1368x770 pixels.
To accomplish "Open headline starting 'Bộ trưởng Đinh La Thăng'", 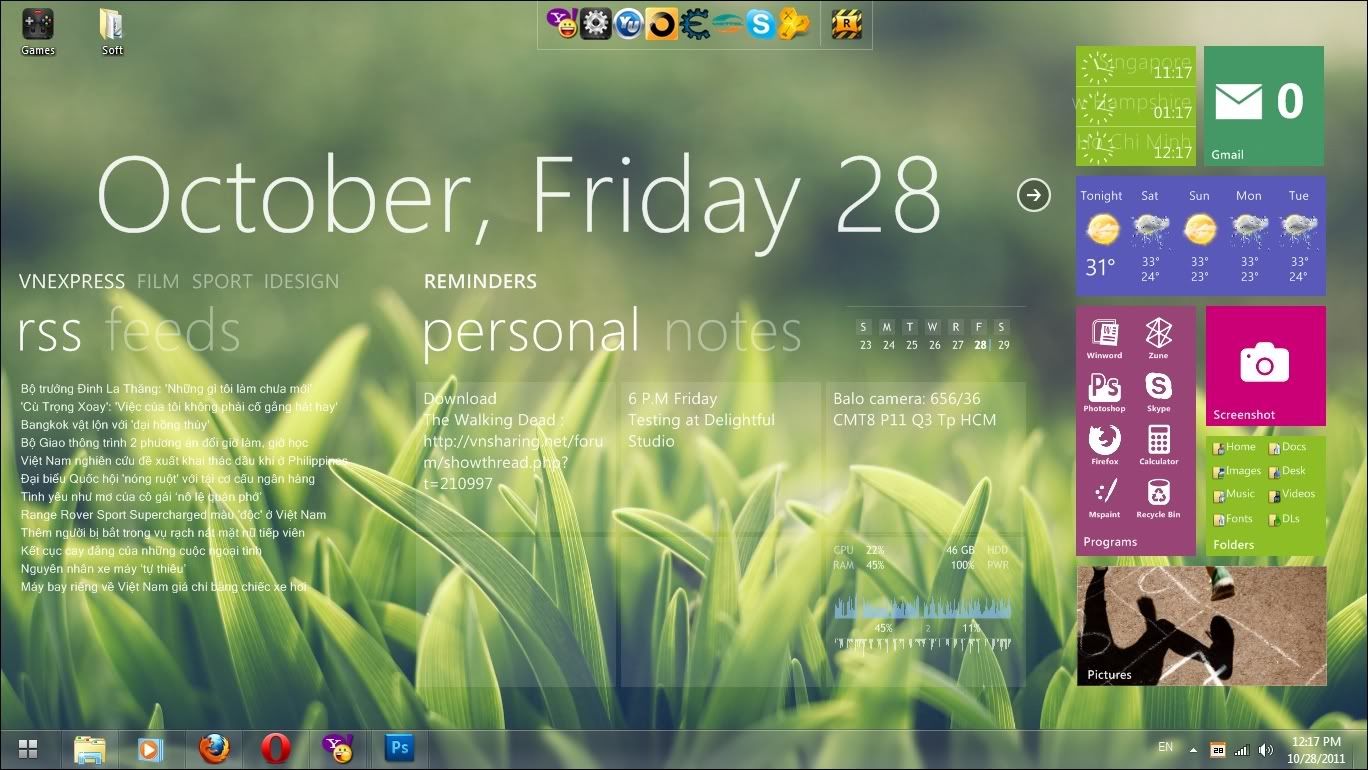I will click(x=166, y=389).
